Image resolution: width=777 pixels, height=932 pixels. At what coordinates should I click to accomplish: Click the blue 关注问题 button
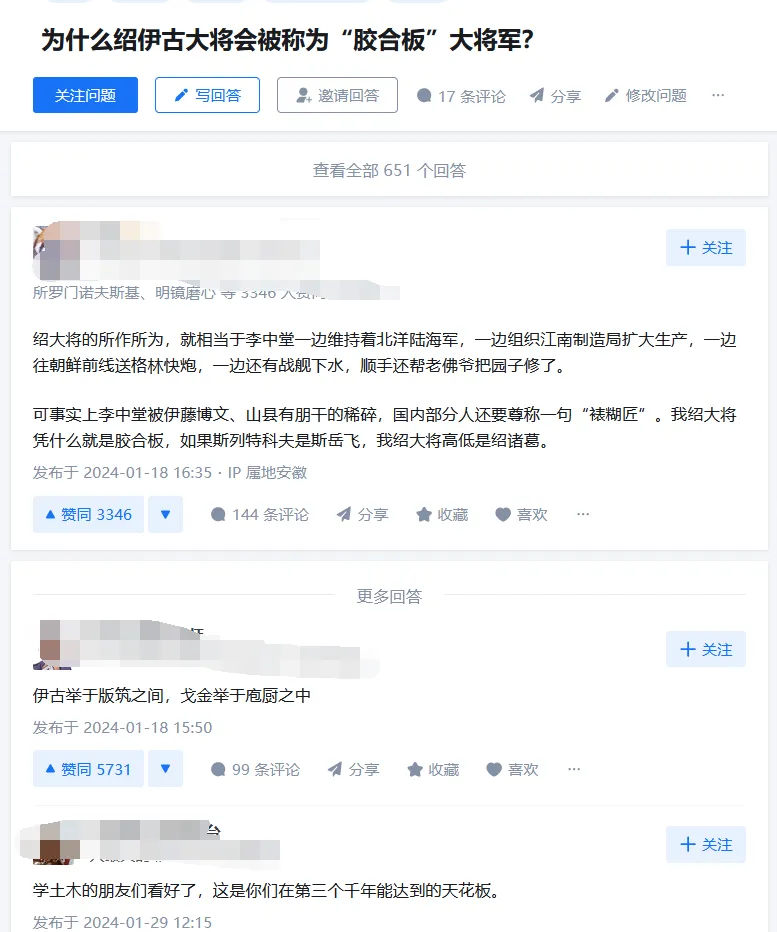(86, 95)
